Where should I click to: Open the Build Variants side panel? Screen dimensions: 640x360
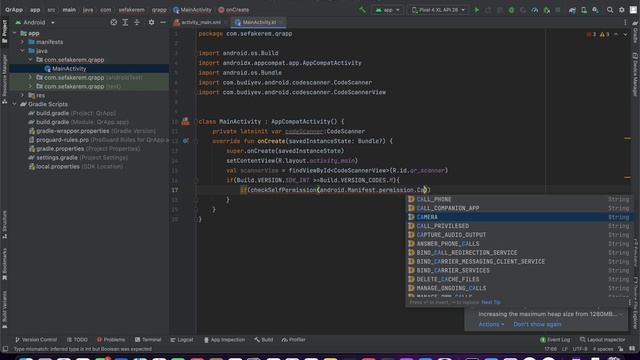(4, 309)
